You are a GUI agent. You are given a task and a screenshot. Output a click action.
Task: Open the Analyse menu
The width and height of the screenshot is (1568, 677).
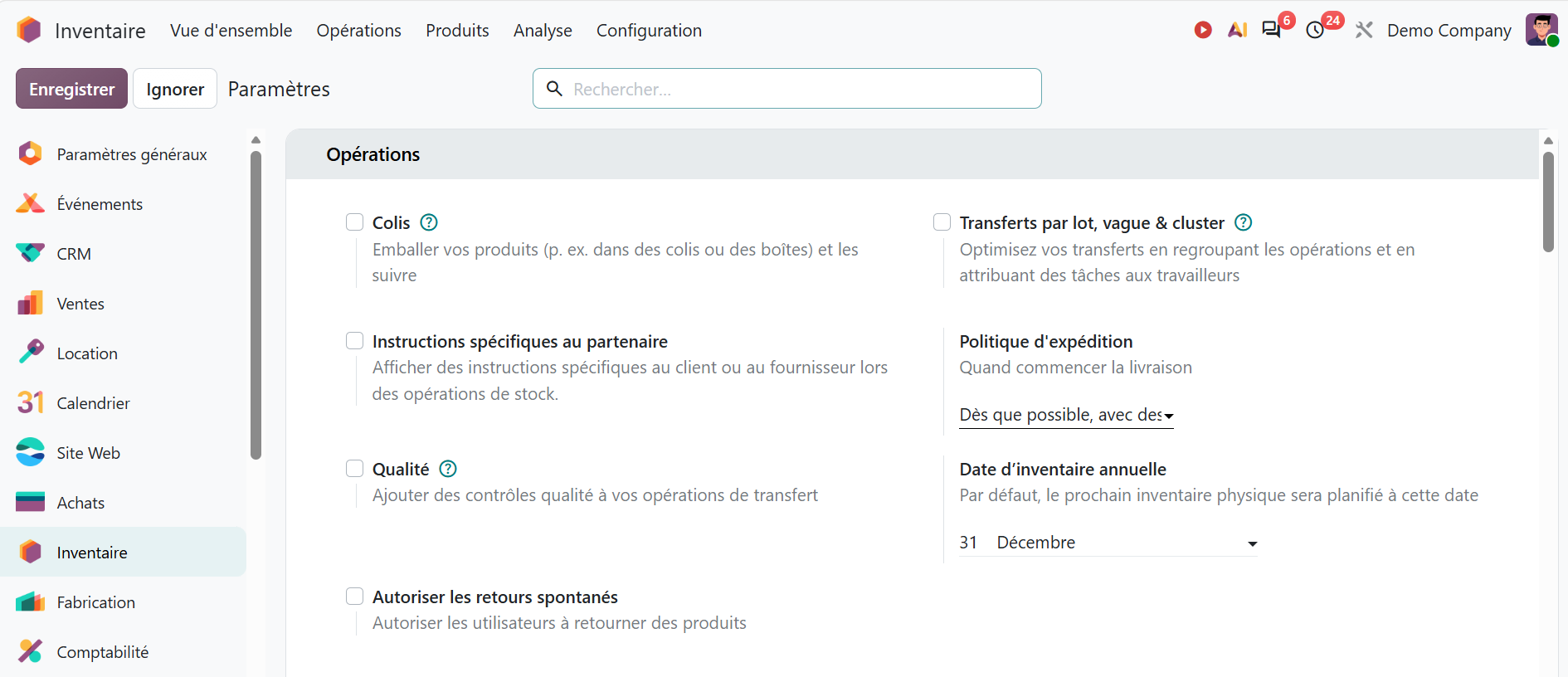pos(543,30)
